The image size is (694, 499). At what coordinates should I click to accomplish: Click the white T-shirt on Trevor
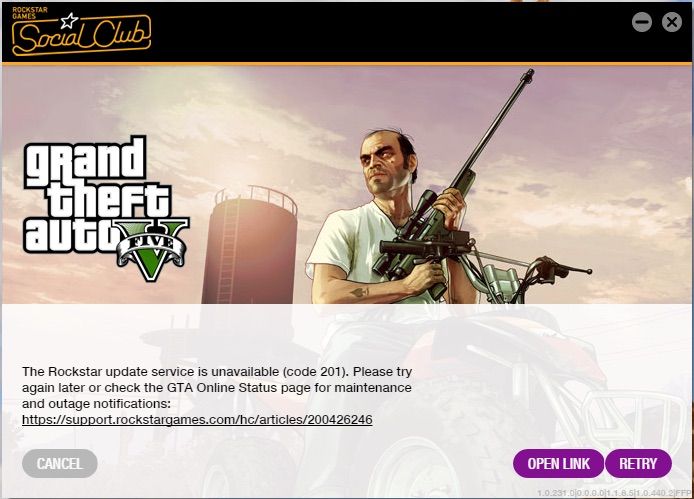(350, 248)
